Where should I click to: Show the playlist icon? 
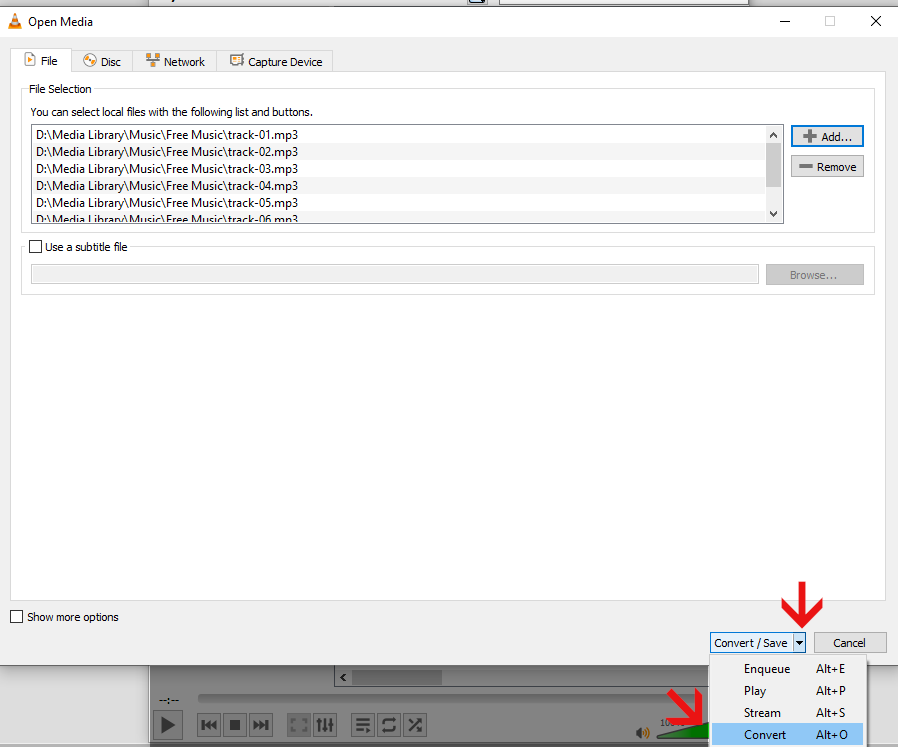(363, 724)
